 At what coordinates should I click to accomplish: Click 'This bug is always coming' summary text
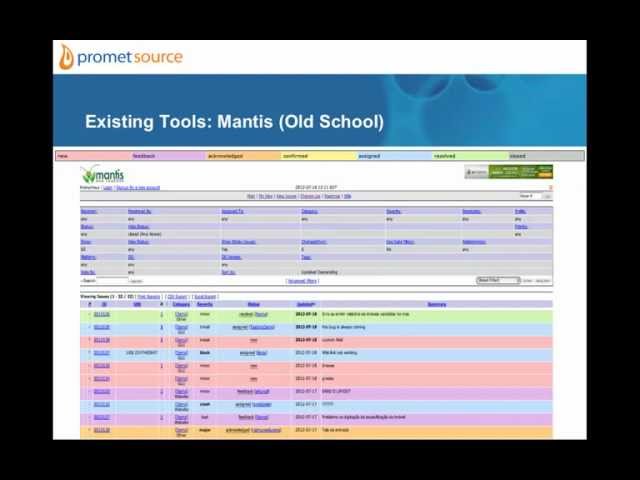pos(344,327)
